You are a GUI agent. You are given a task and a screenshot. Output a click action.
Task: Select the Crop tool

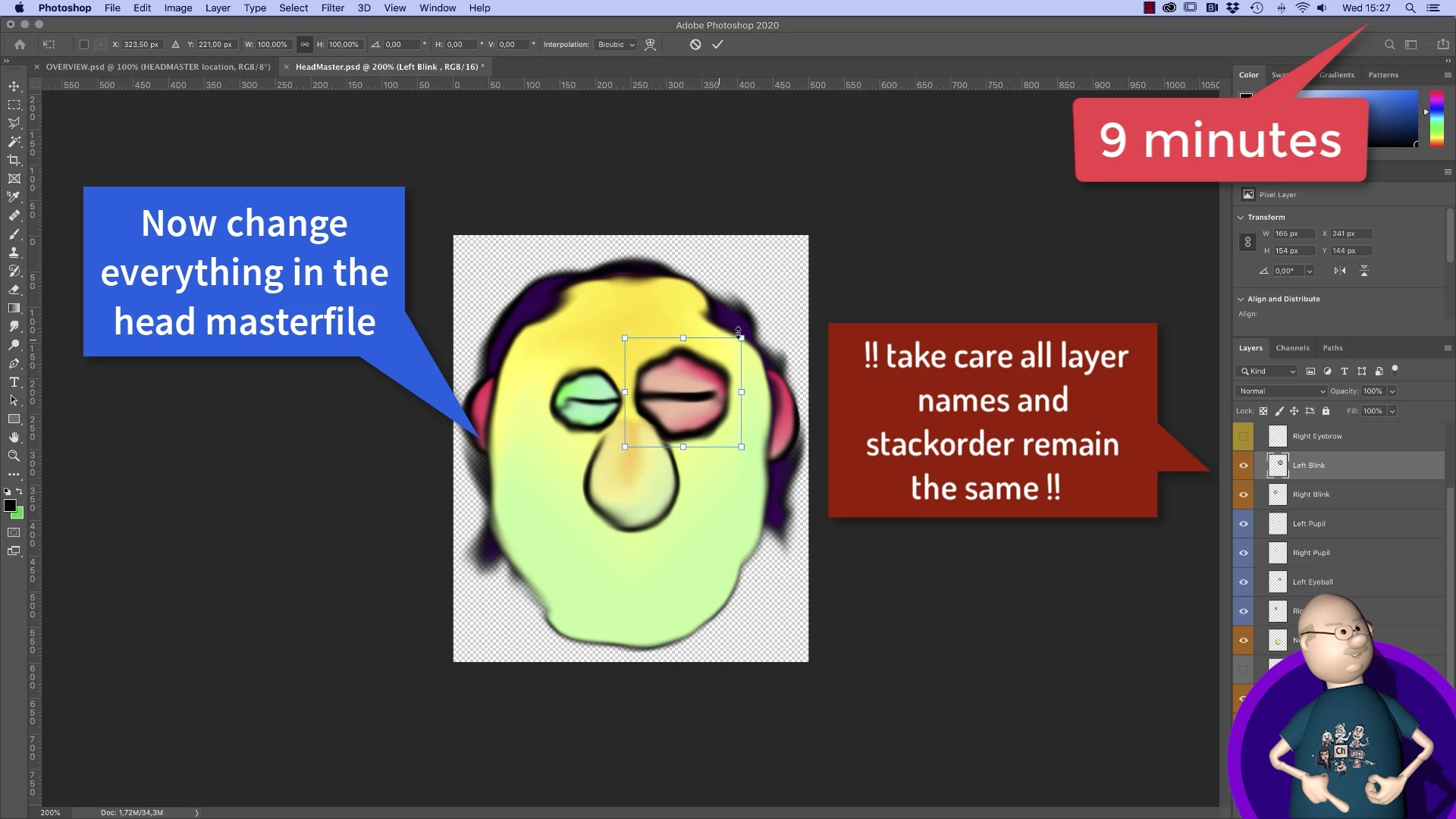coord(14,160)
